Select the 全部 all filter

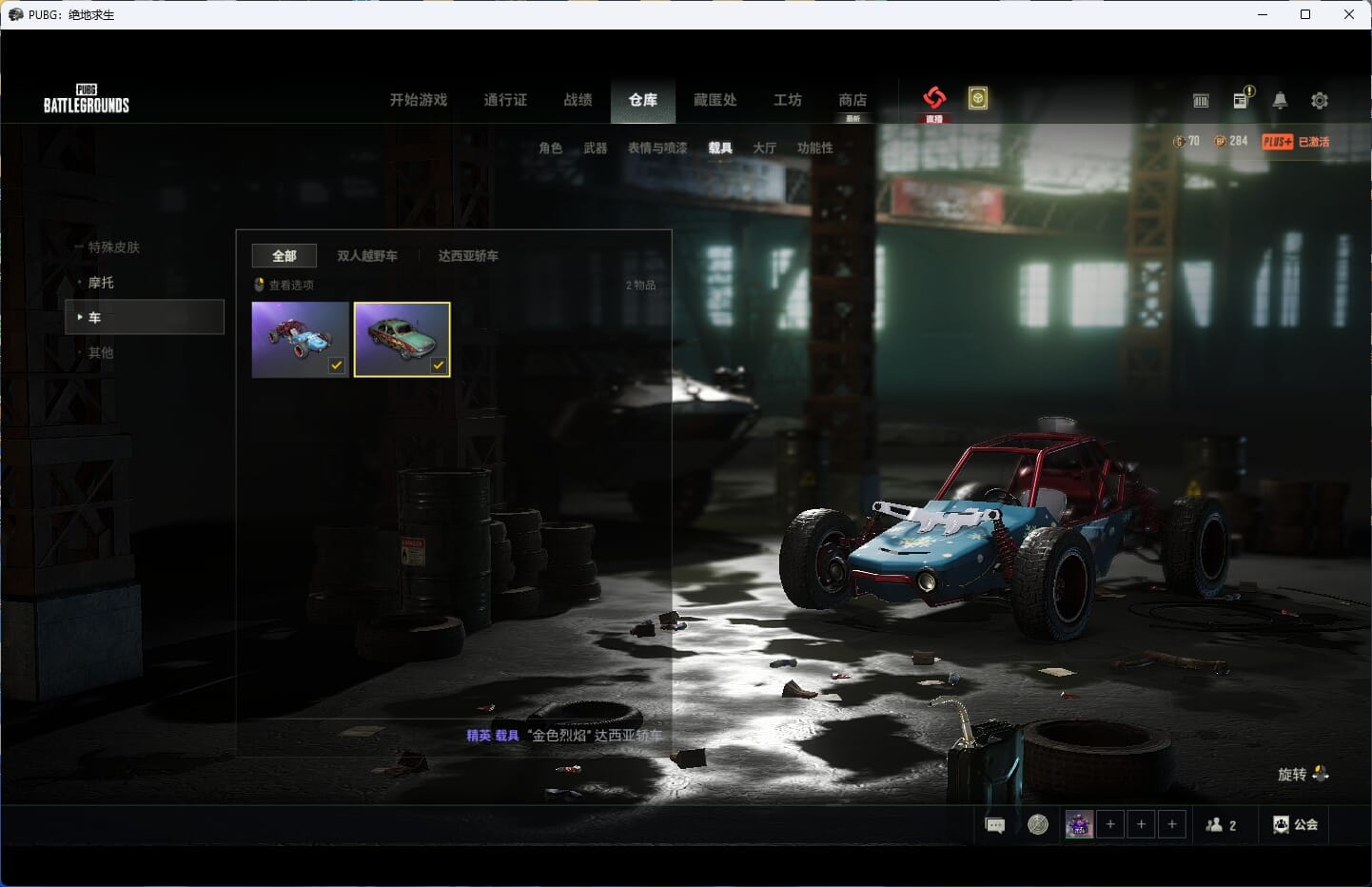[284, 256]
